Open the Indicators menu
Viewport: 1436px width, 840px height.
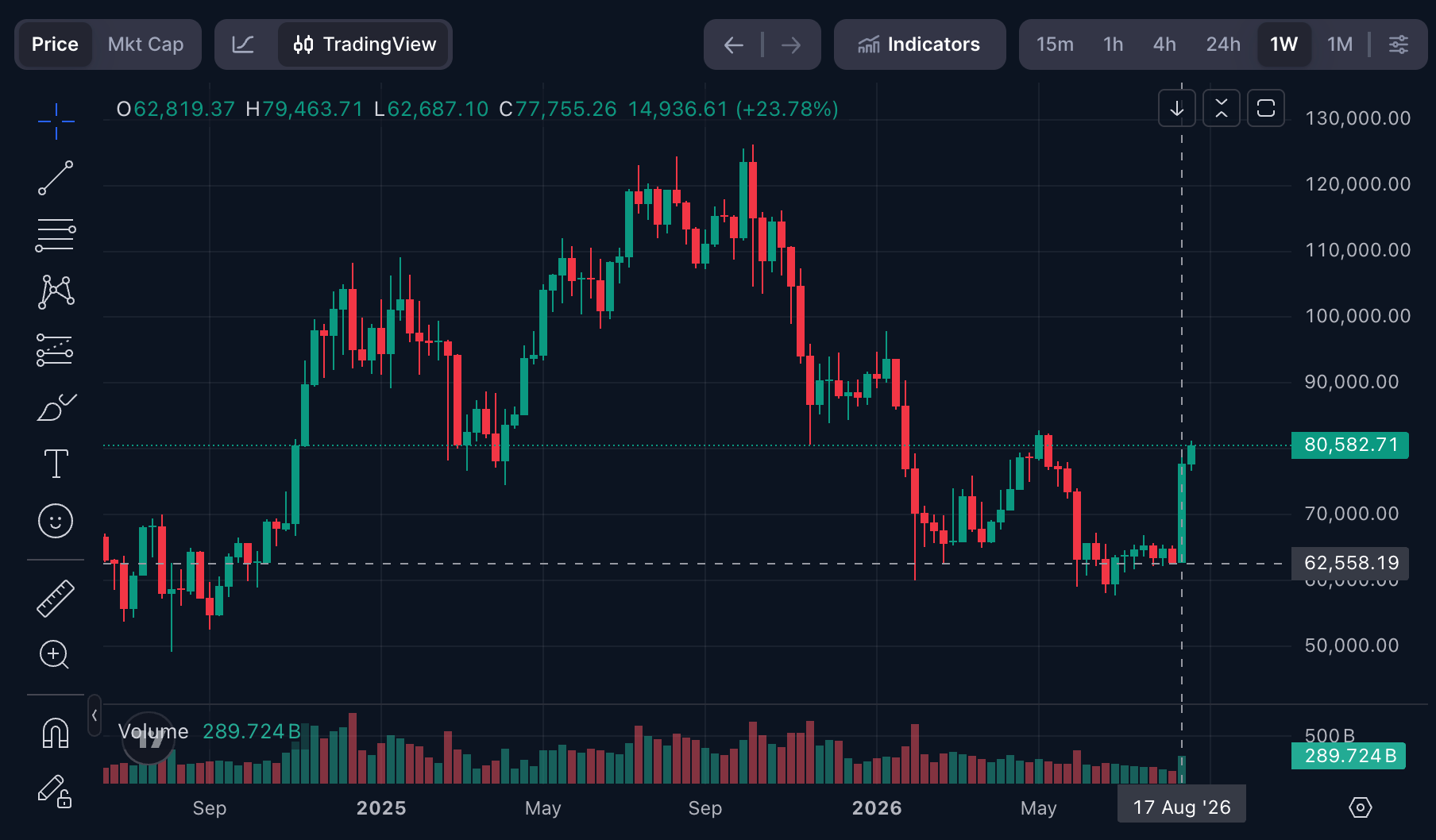[920, 44]
